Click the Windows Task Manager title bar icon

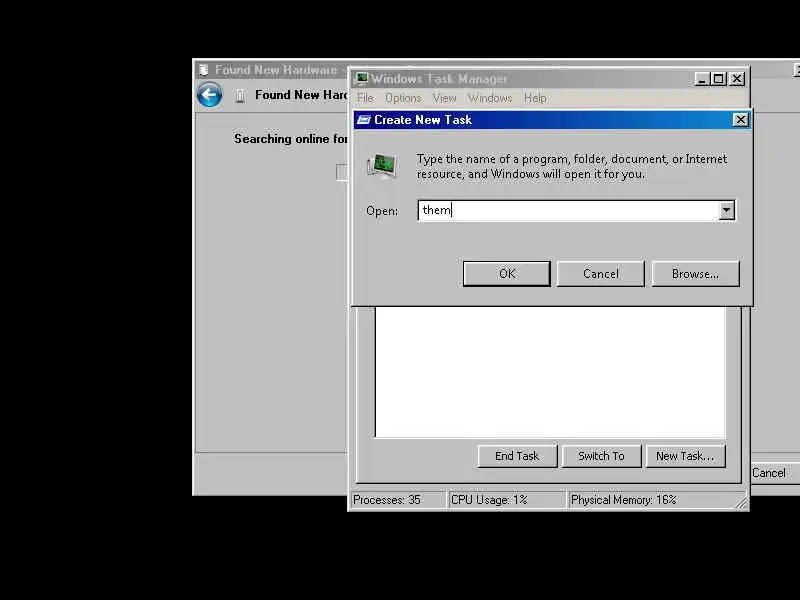pos(362,79)
